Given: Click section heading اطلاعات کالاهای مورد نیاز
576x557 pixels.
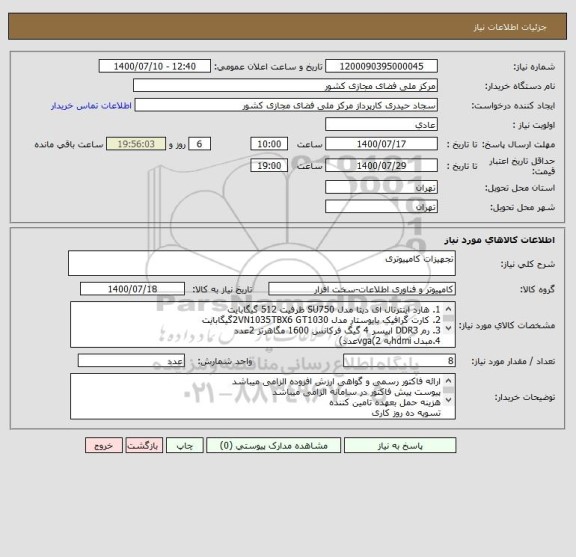Looking at the screenshot, I should (x=500, y=240).
